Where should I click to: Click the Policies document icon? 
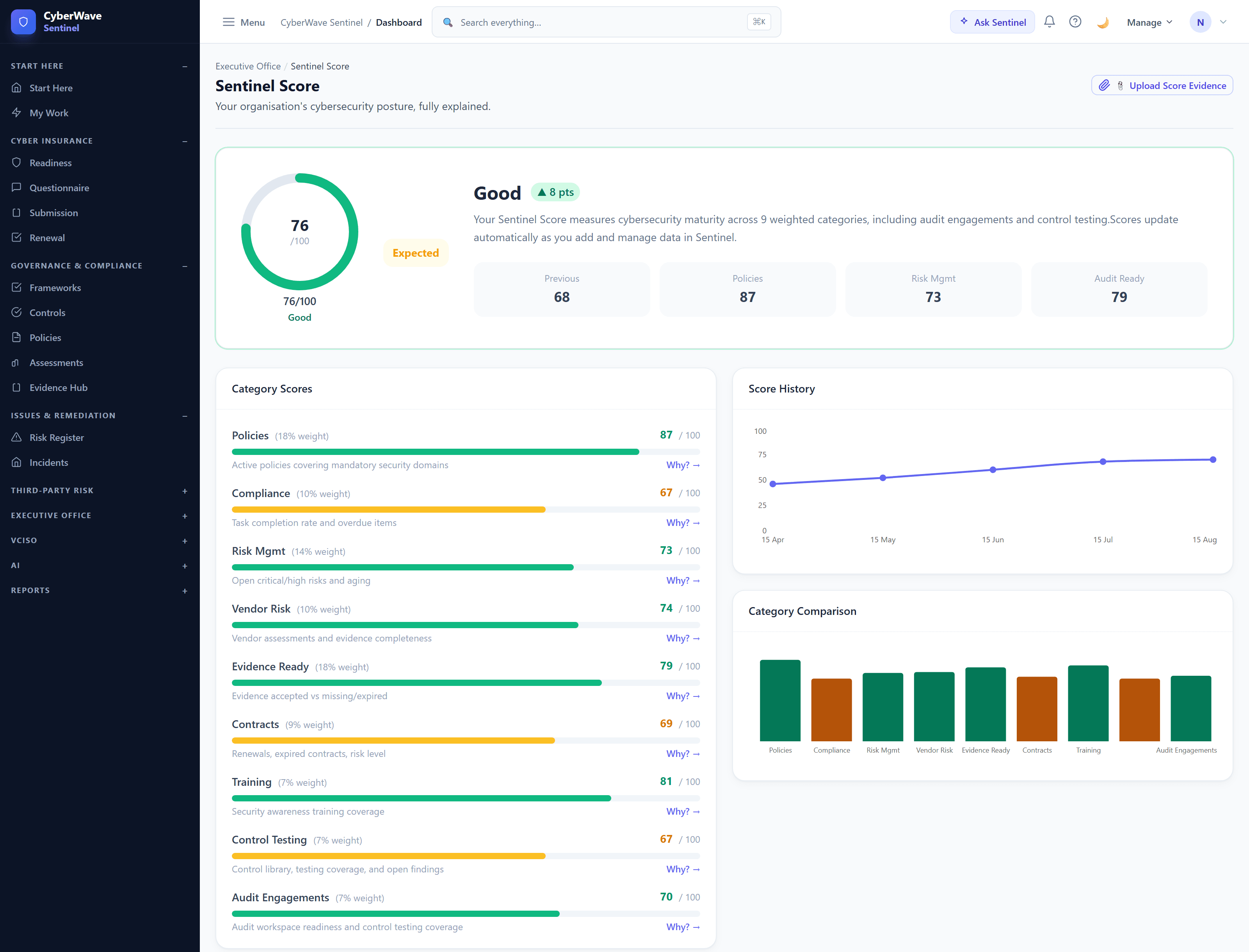pyautogui.click(x=16, y=337)
